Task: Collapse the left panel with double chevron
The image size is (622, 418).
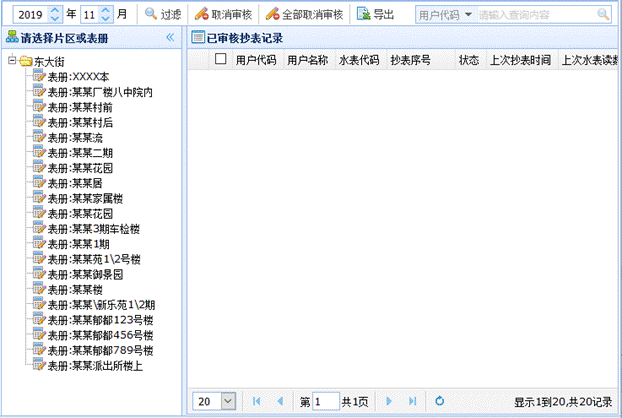Action: point(170,38)
